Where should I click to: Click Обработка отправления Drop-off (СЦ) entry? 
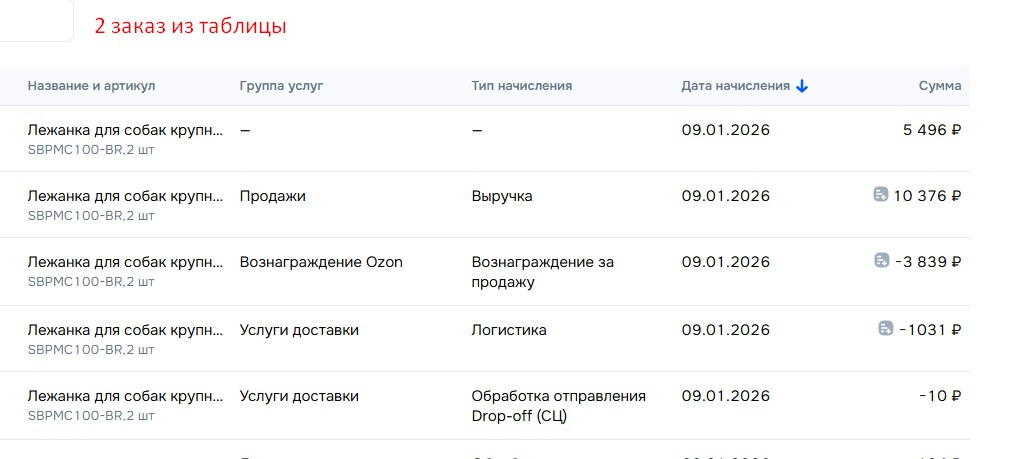[558, 405]
